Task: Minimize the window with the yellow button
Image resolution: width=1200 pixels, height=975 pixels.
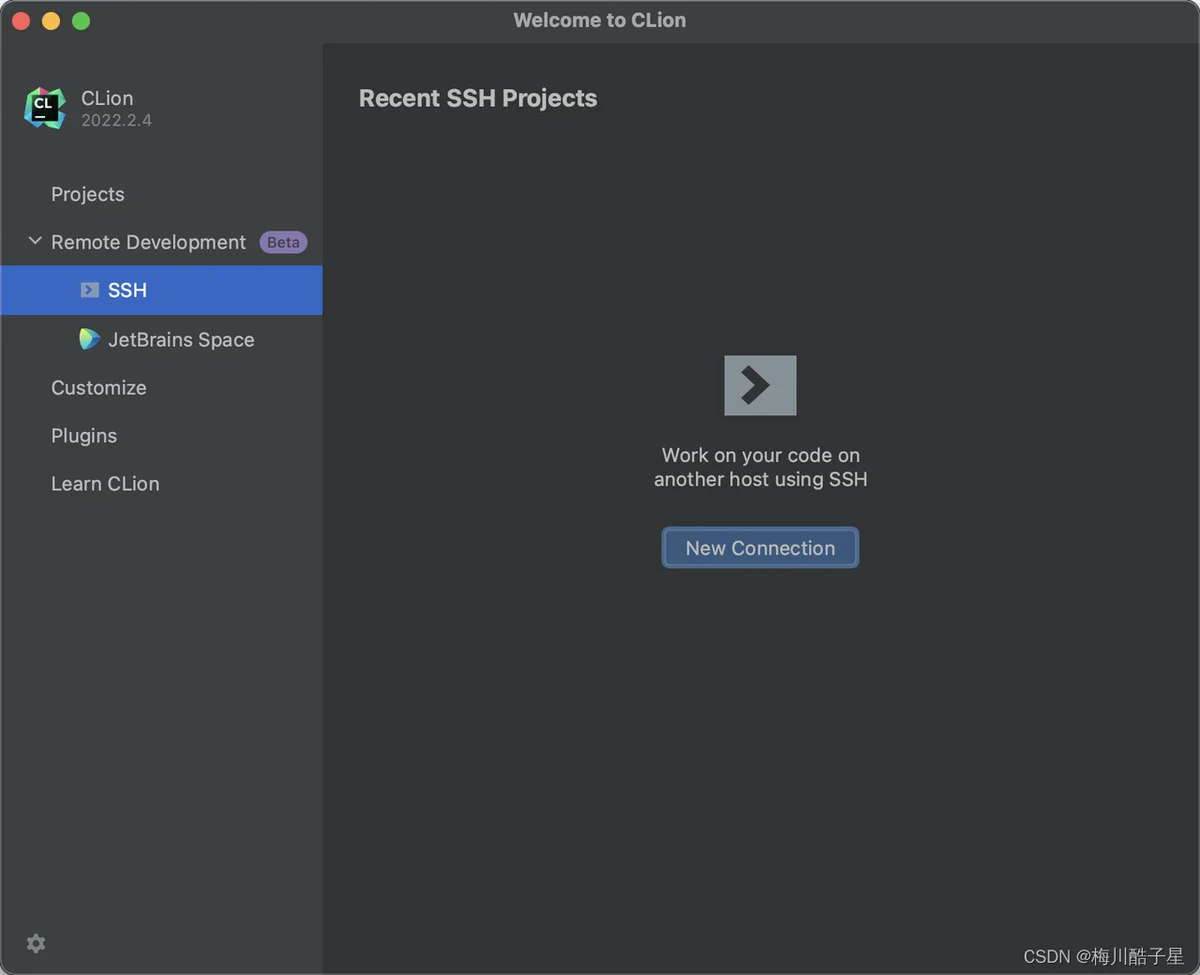Action: click(x=51, y=21)
